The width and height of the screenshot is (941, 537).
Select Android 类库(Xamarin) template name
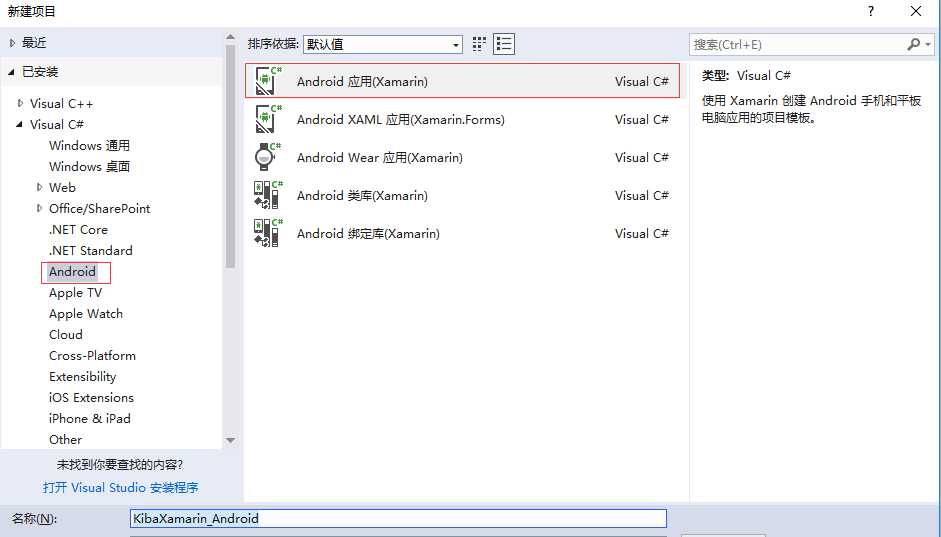[x=362, y=196]
